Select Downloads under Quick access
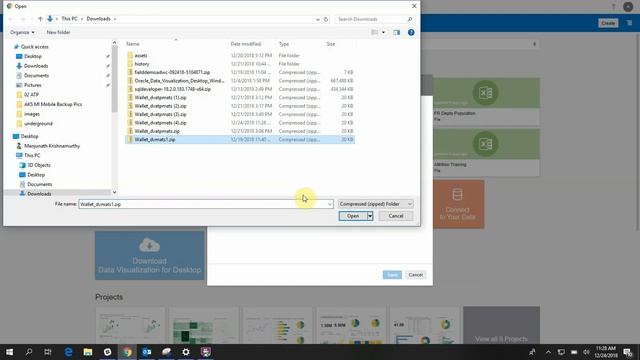Screen dimensions: 640x360 tap(36, 66)
